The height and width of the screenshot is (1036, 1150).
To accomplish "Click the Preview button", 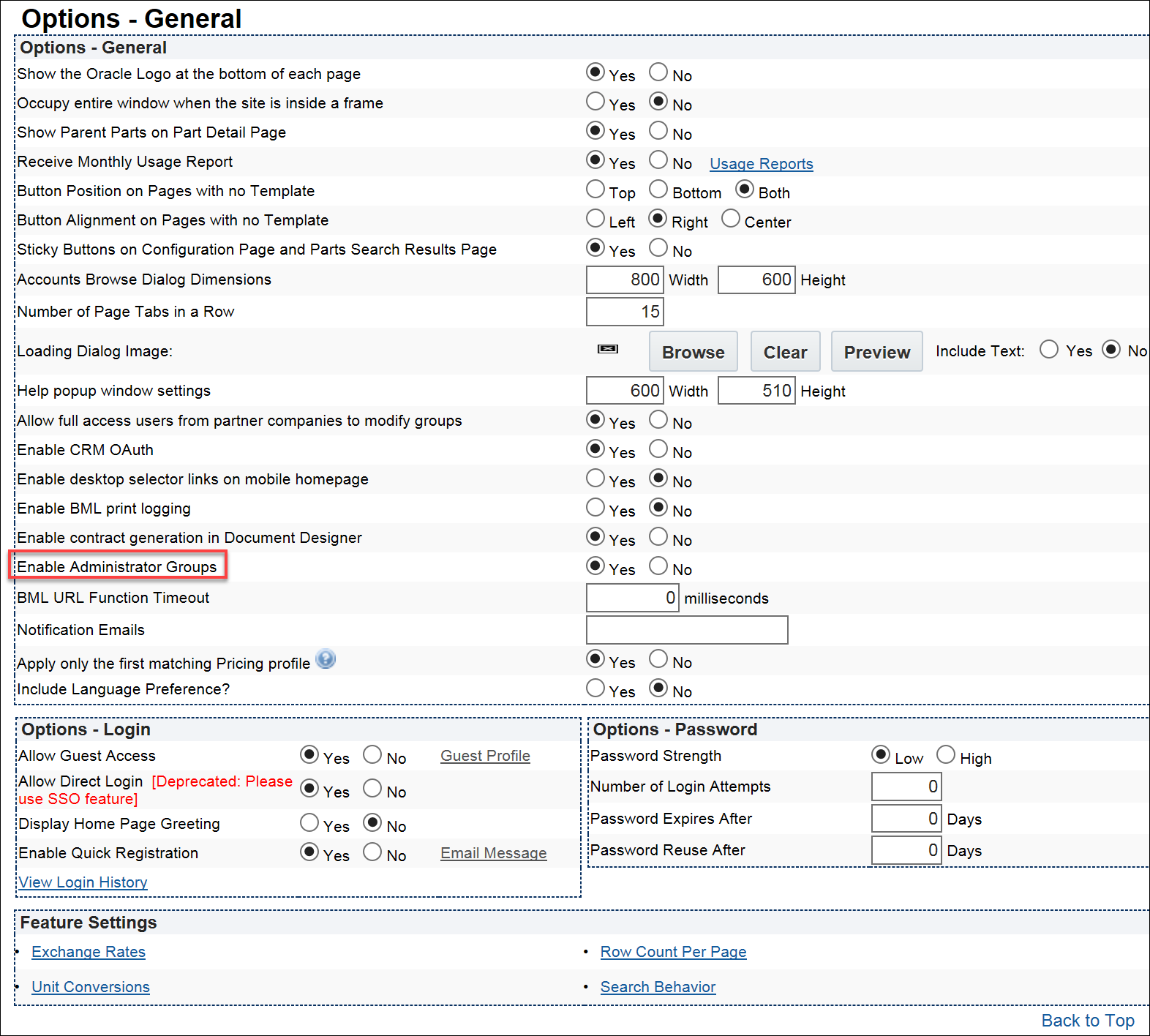I will point(876,352).
